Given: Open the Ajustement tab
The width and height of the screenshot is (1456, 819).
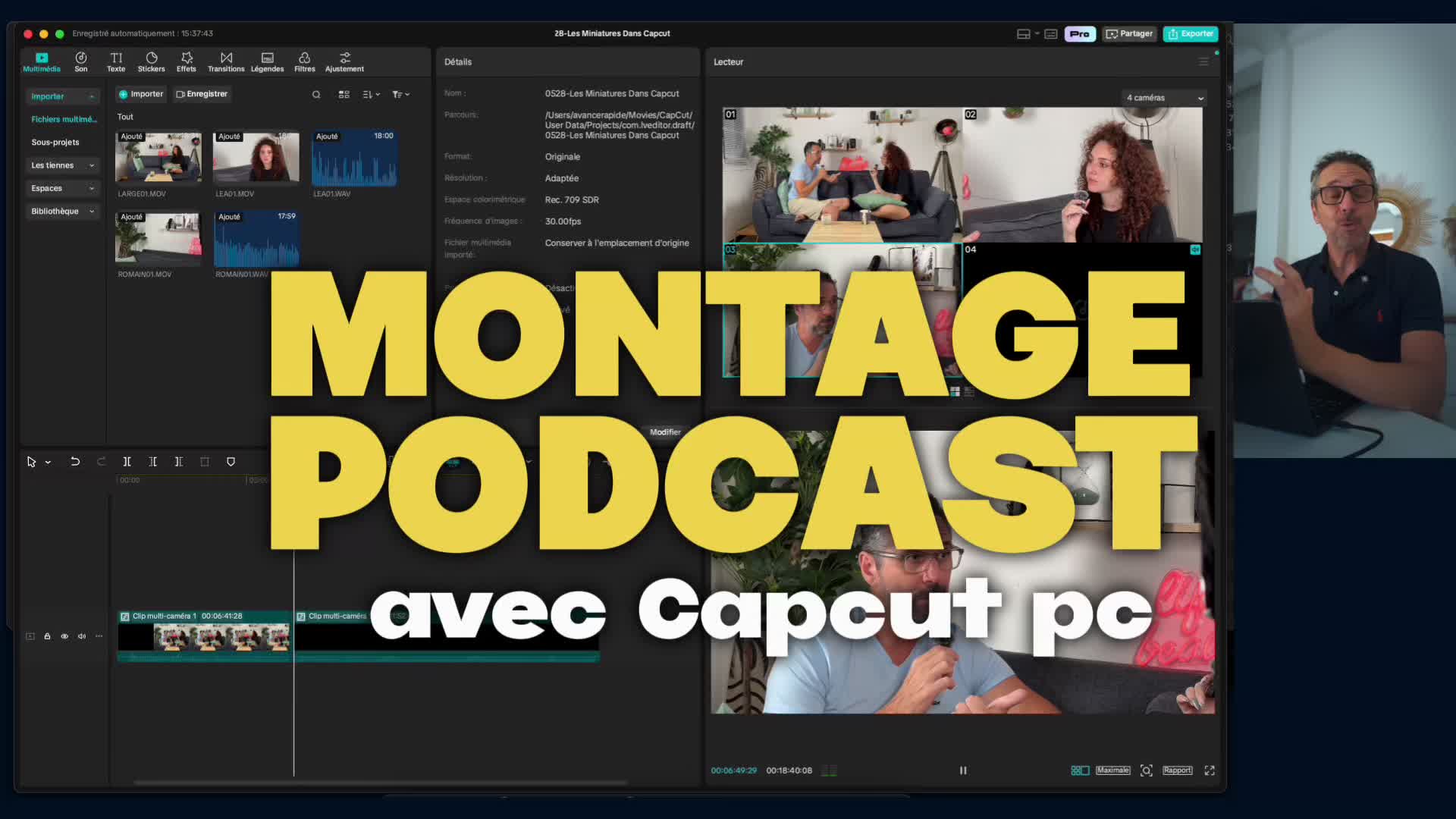Looking at the screenshot, I should (x=344, y=62).
